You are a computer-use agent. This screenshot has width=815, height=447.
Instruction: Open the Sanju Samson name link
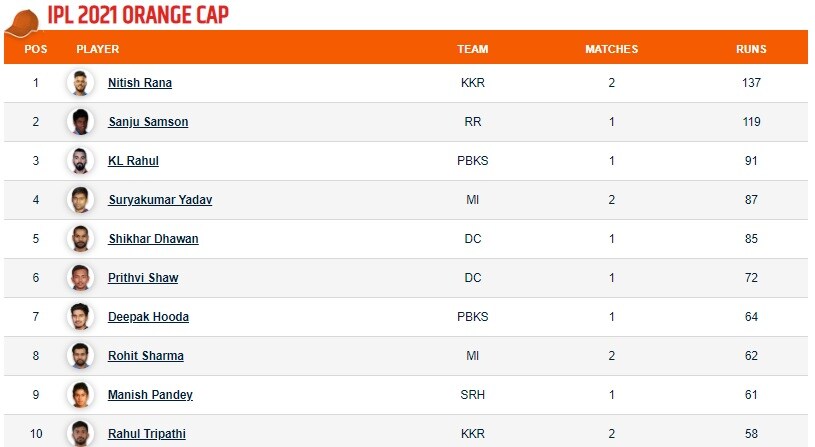pyautogui.click(x=148, y=122)
